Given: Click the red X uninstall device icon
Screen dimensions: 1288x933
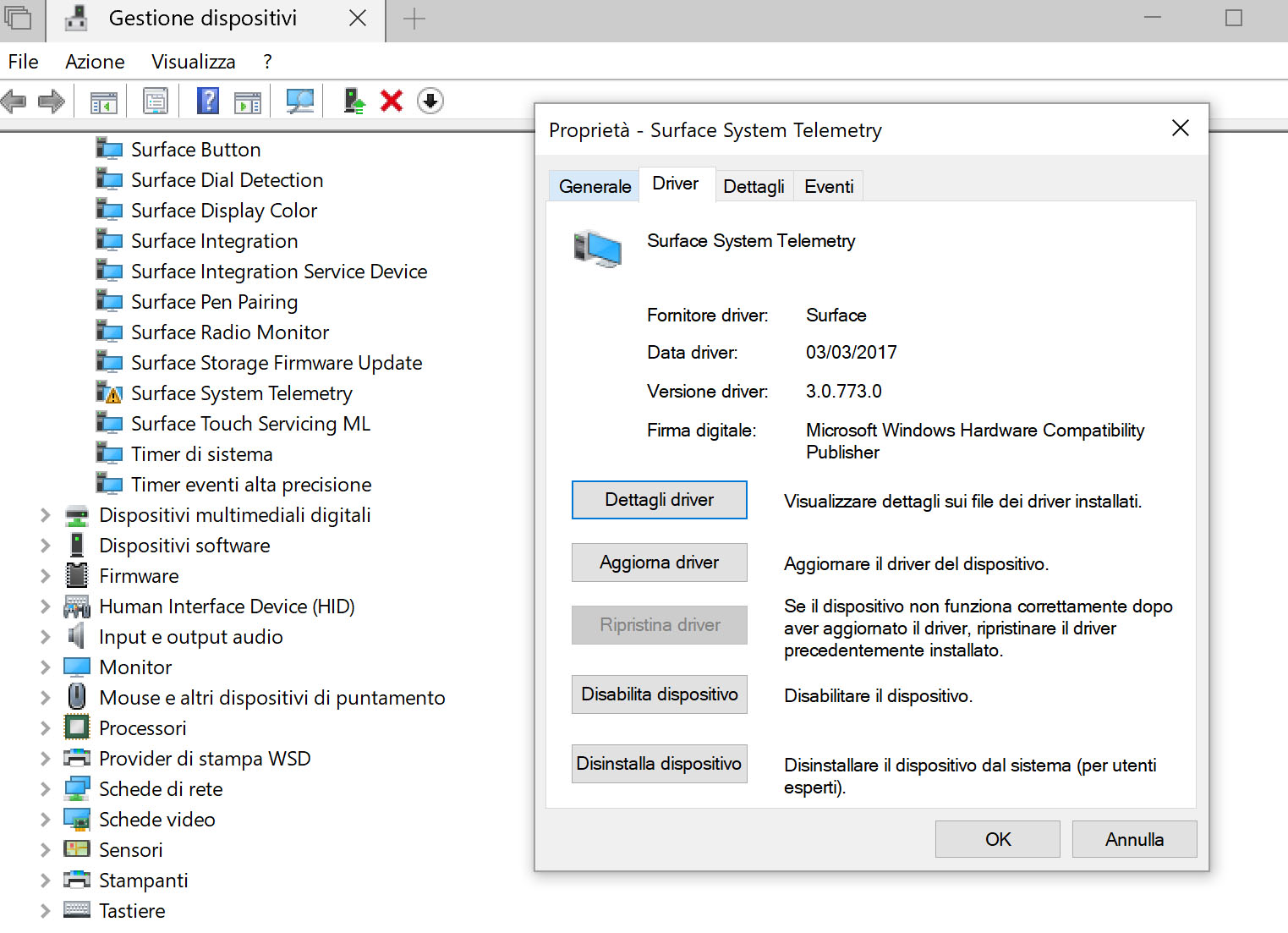Looking at the screenshot, I should tap(392, 101).
